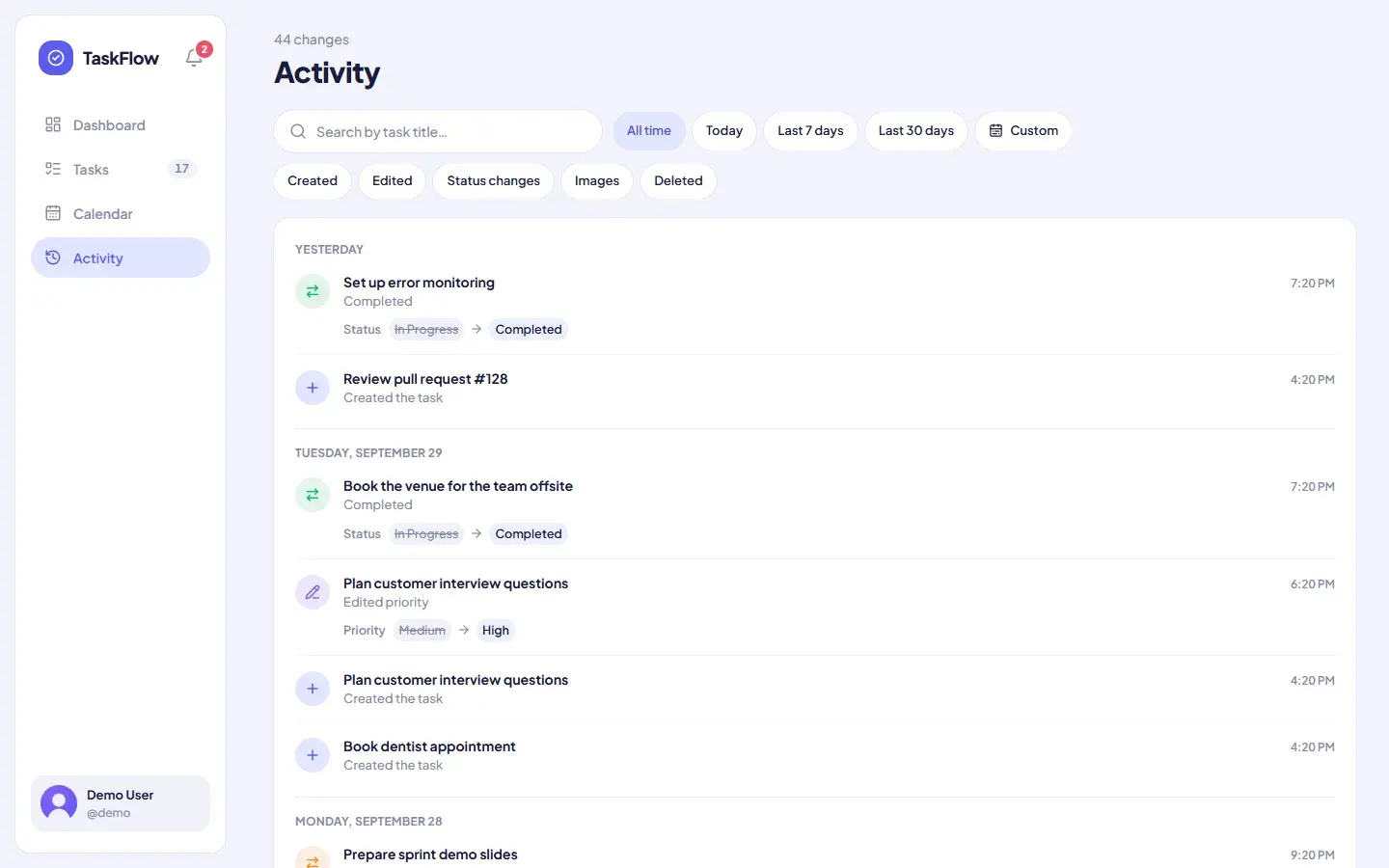Open Calendar in the sidebar

tap(121, 213)
